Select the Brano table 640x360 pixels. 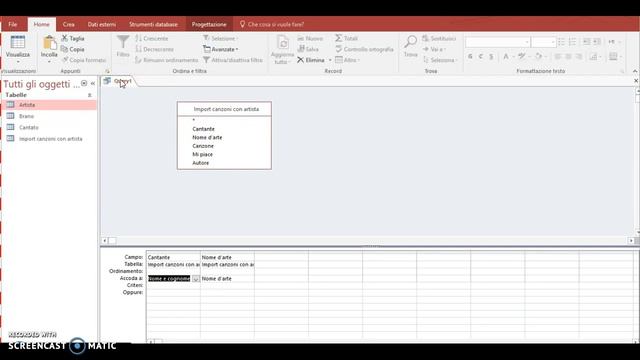[x=49, y=116]
